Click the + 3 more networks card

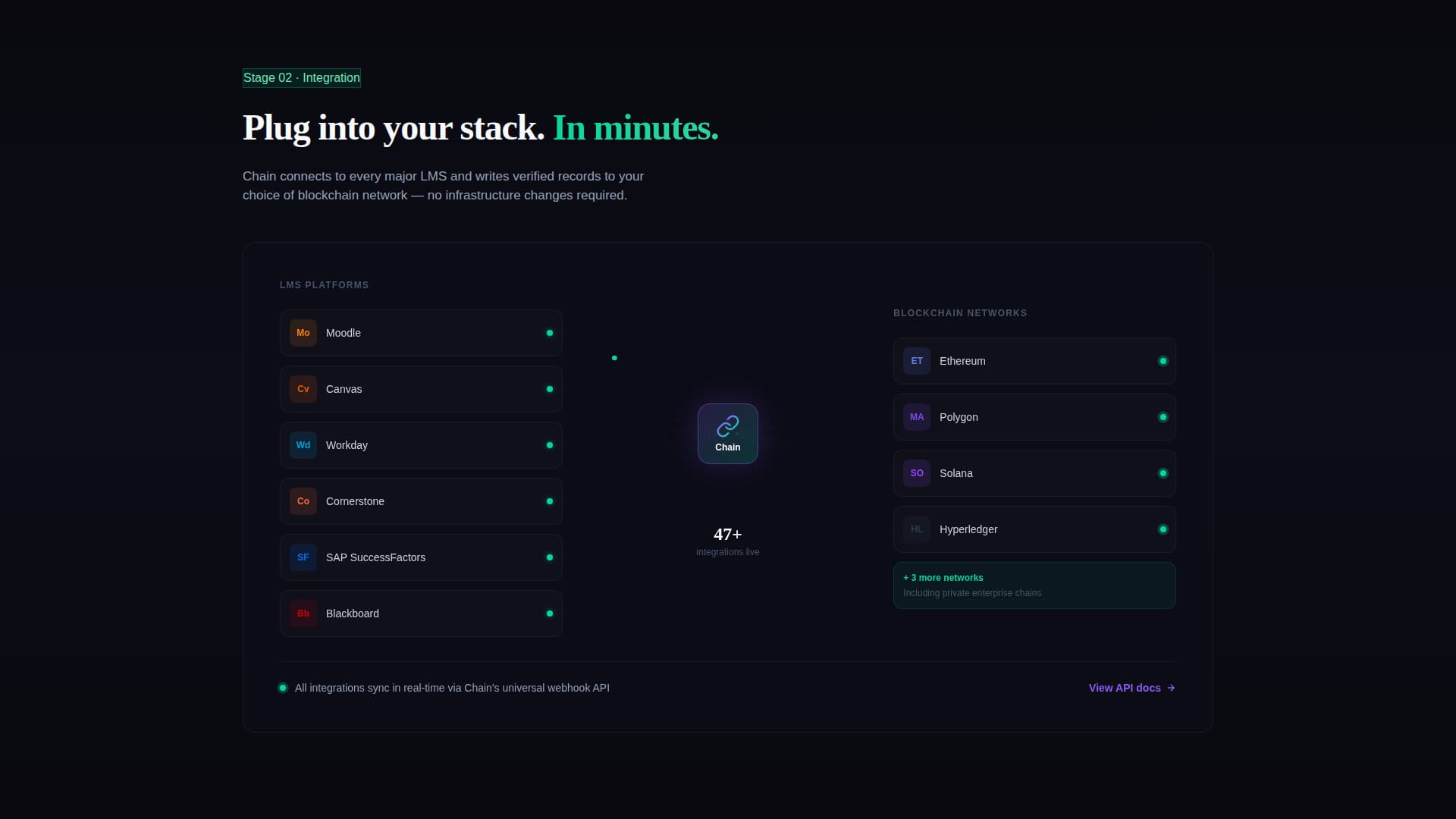[x=1034, y=585]
